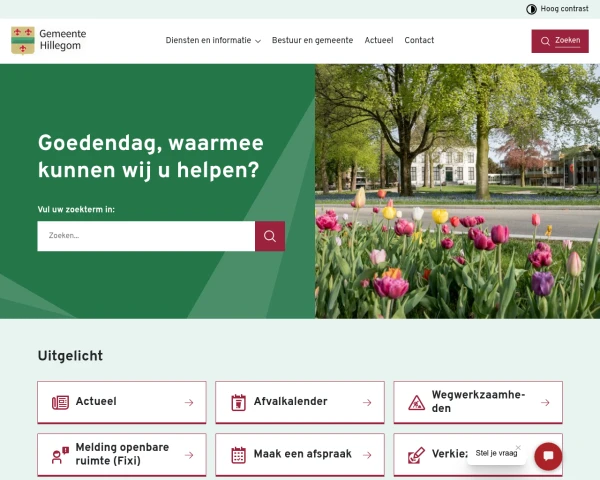Click the Melding openbare ruimte person icon
The image size is (600, 480).
60,455
